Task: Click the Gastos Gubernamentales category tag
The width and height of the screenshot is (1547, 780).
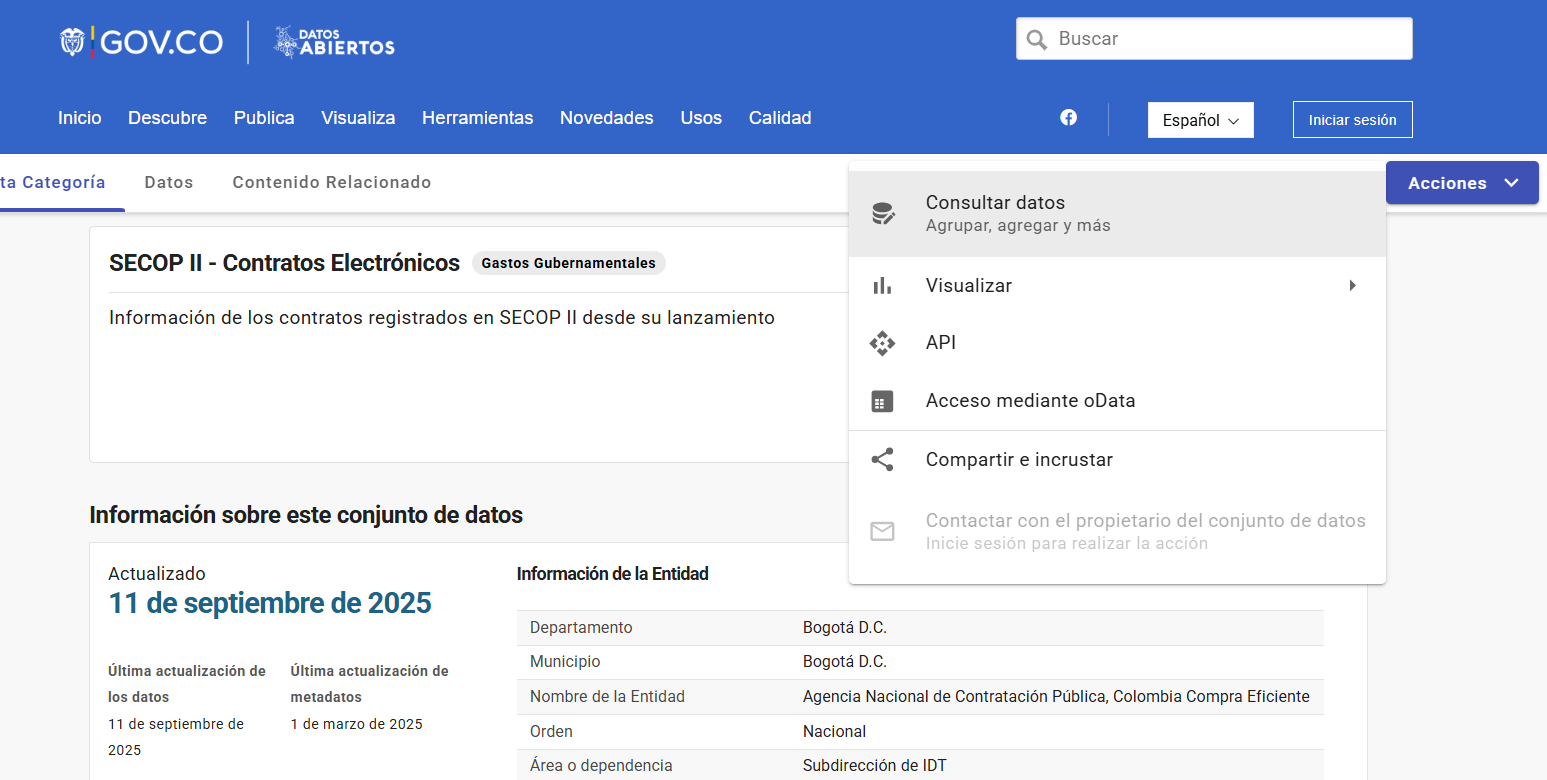Action: pos(568,263)
